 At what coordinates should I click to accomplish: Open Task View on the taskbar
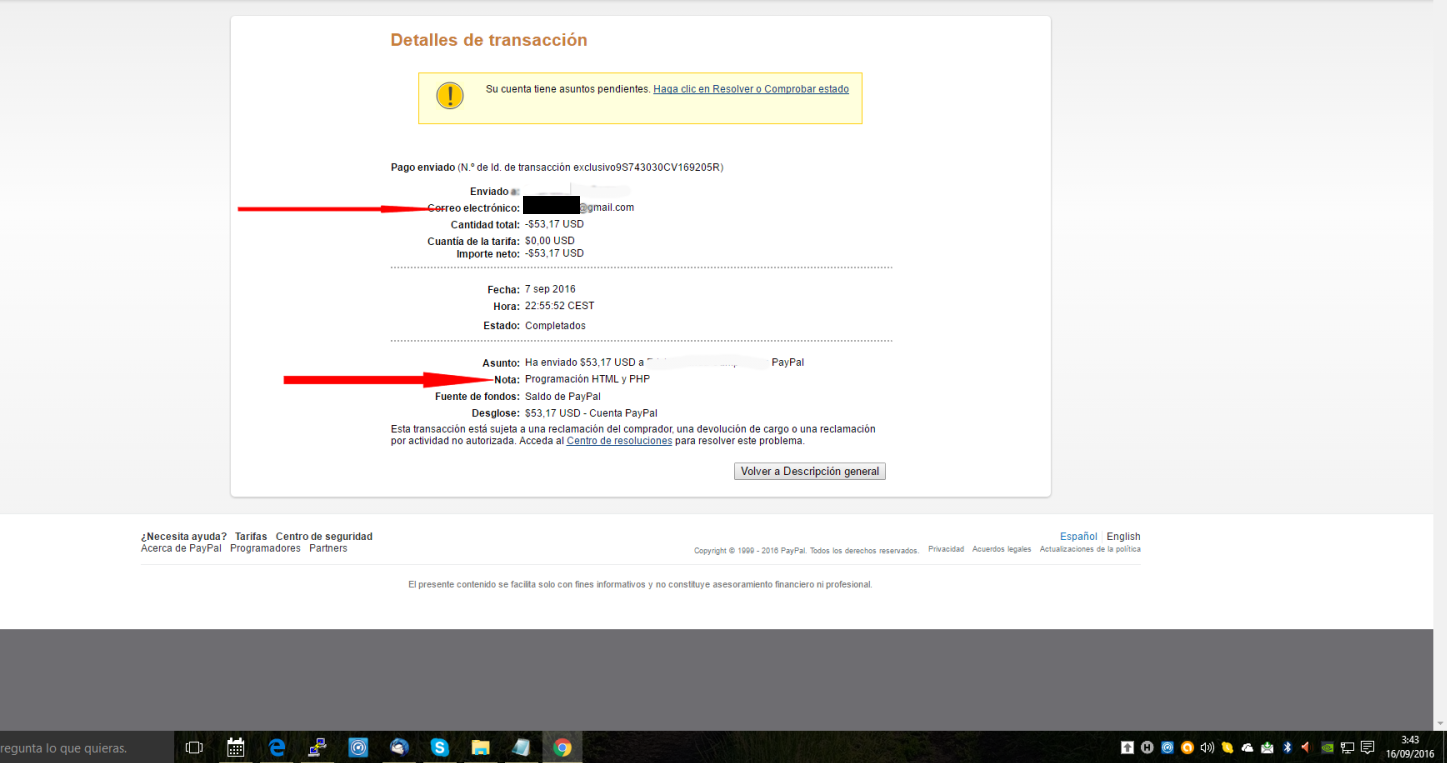point(193,746)
